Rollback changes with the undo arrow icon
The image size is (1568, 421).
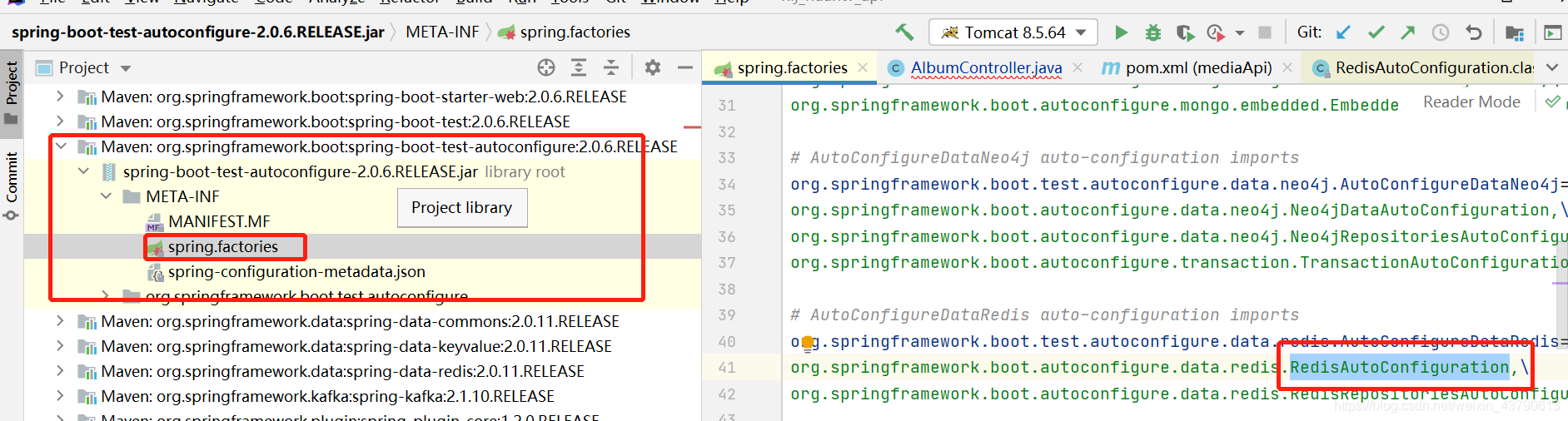tap(1474, 32)
